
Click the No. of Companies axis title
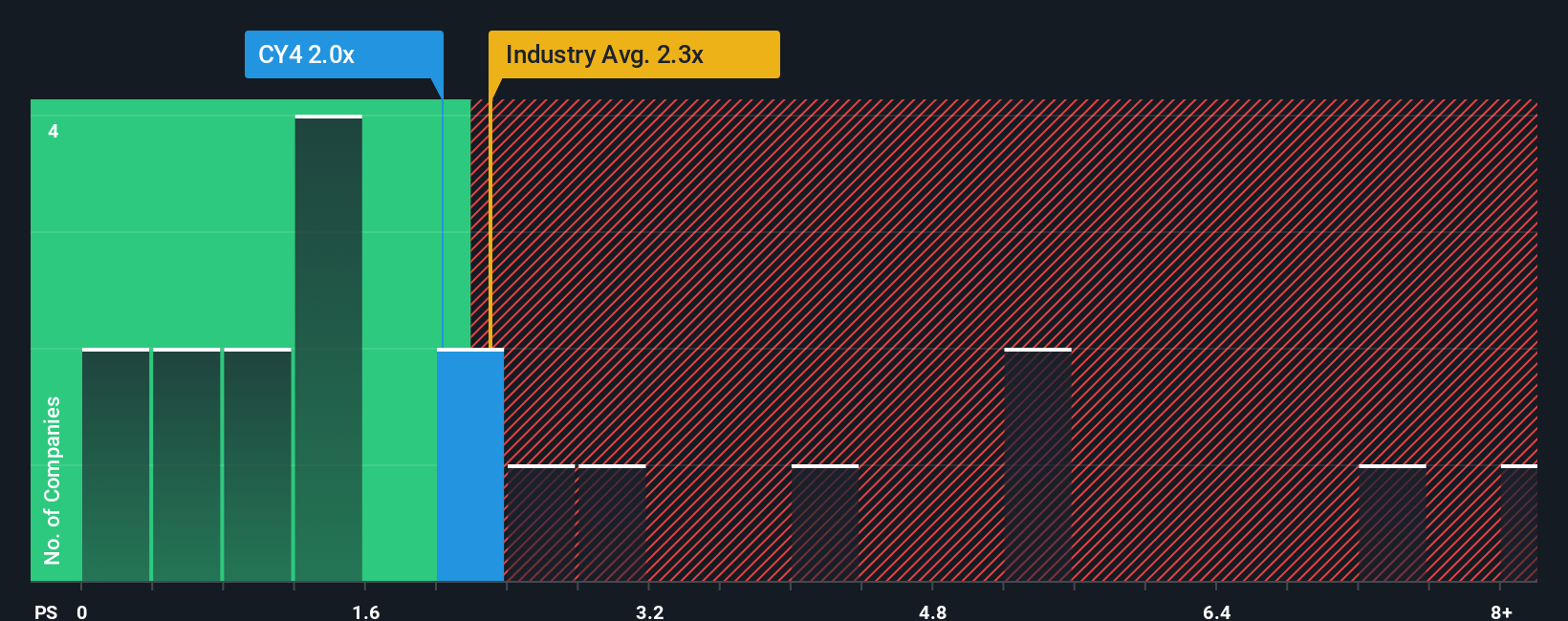click(53, 481)
